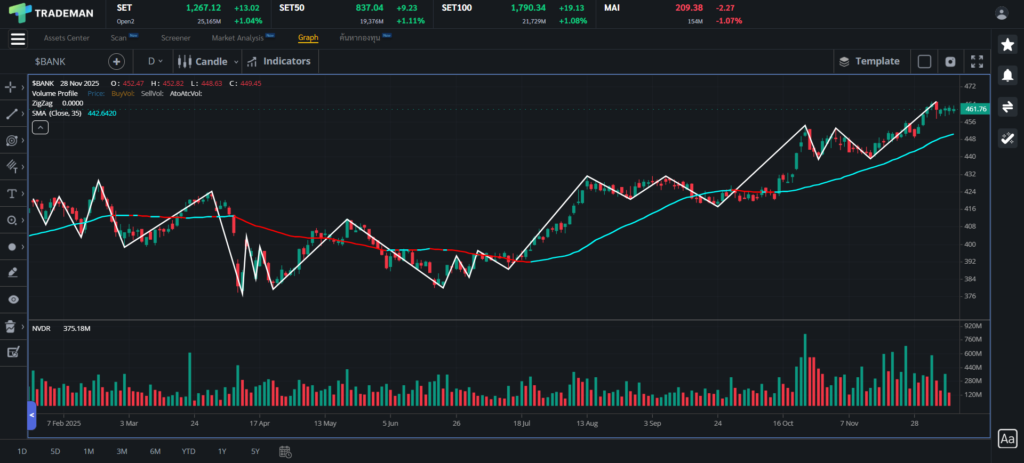1024x463 pixels.
Task: Expand the Fibonacci tool options arrow
Action: tap(23, 140)
